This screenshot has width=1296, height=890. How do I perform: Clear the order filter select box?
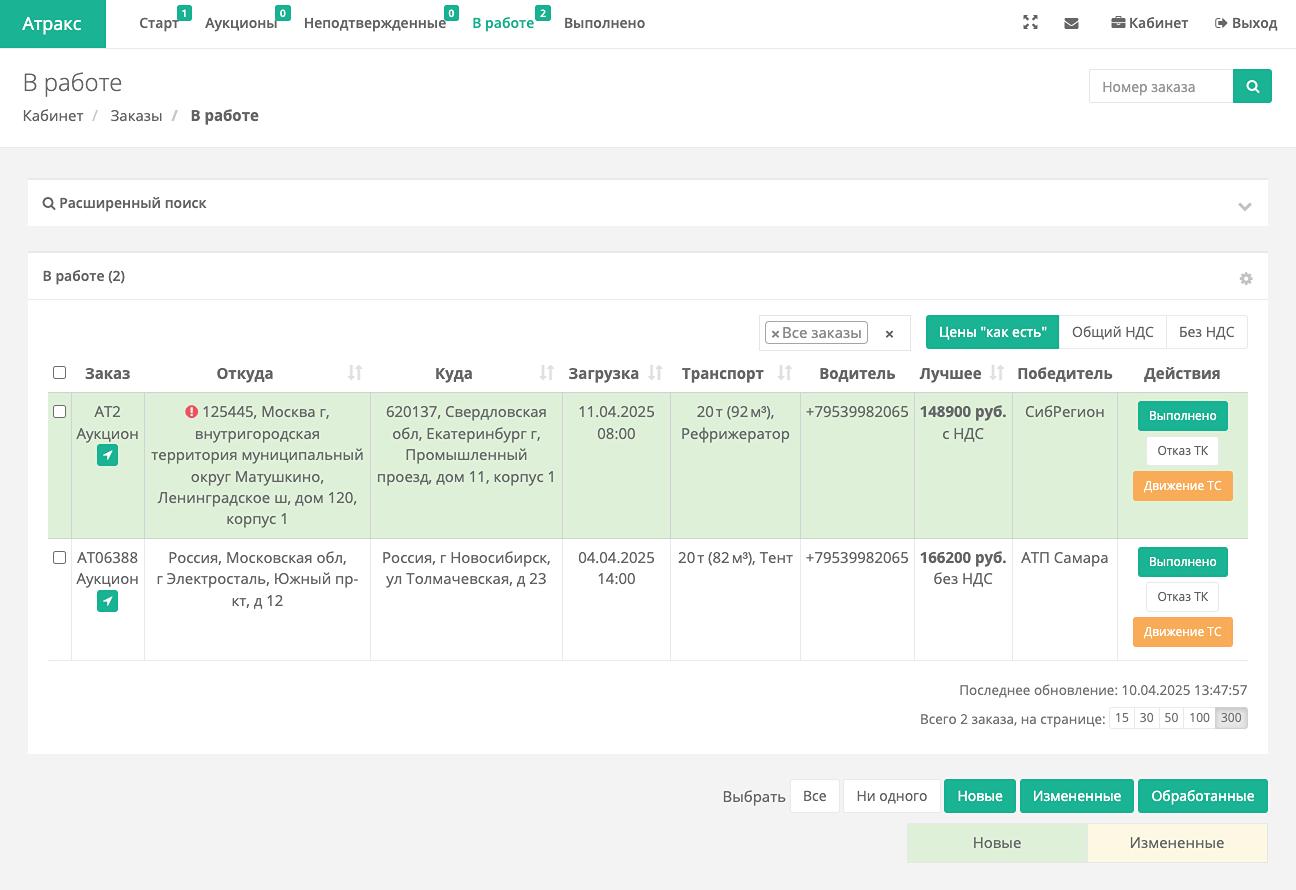(x=889, y=334)
